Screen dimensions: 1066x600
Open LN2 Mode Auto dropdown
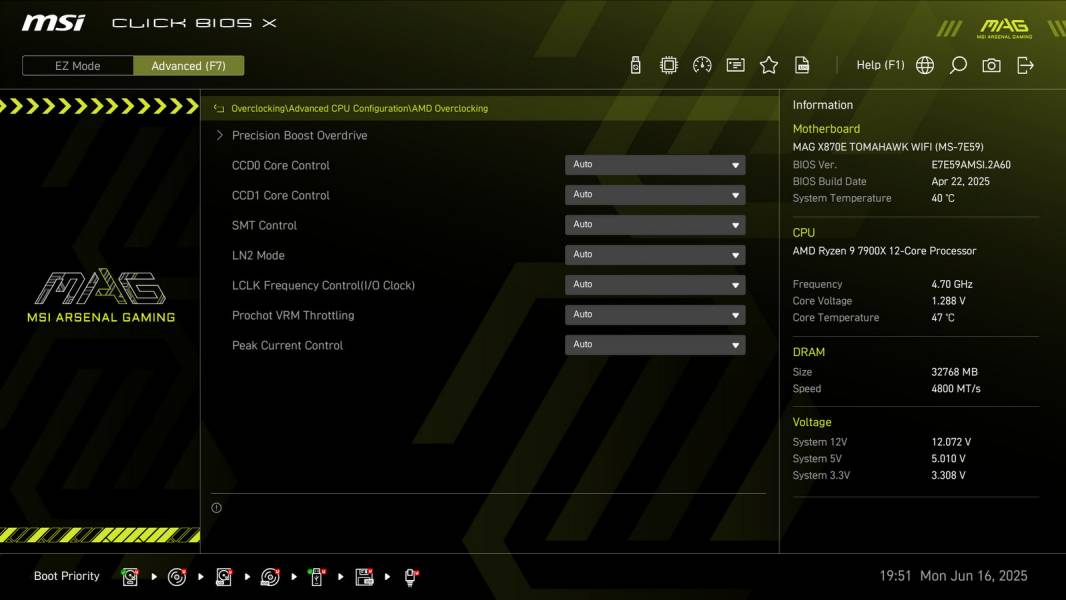coord(655,255)
